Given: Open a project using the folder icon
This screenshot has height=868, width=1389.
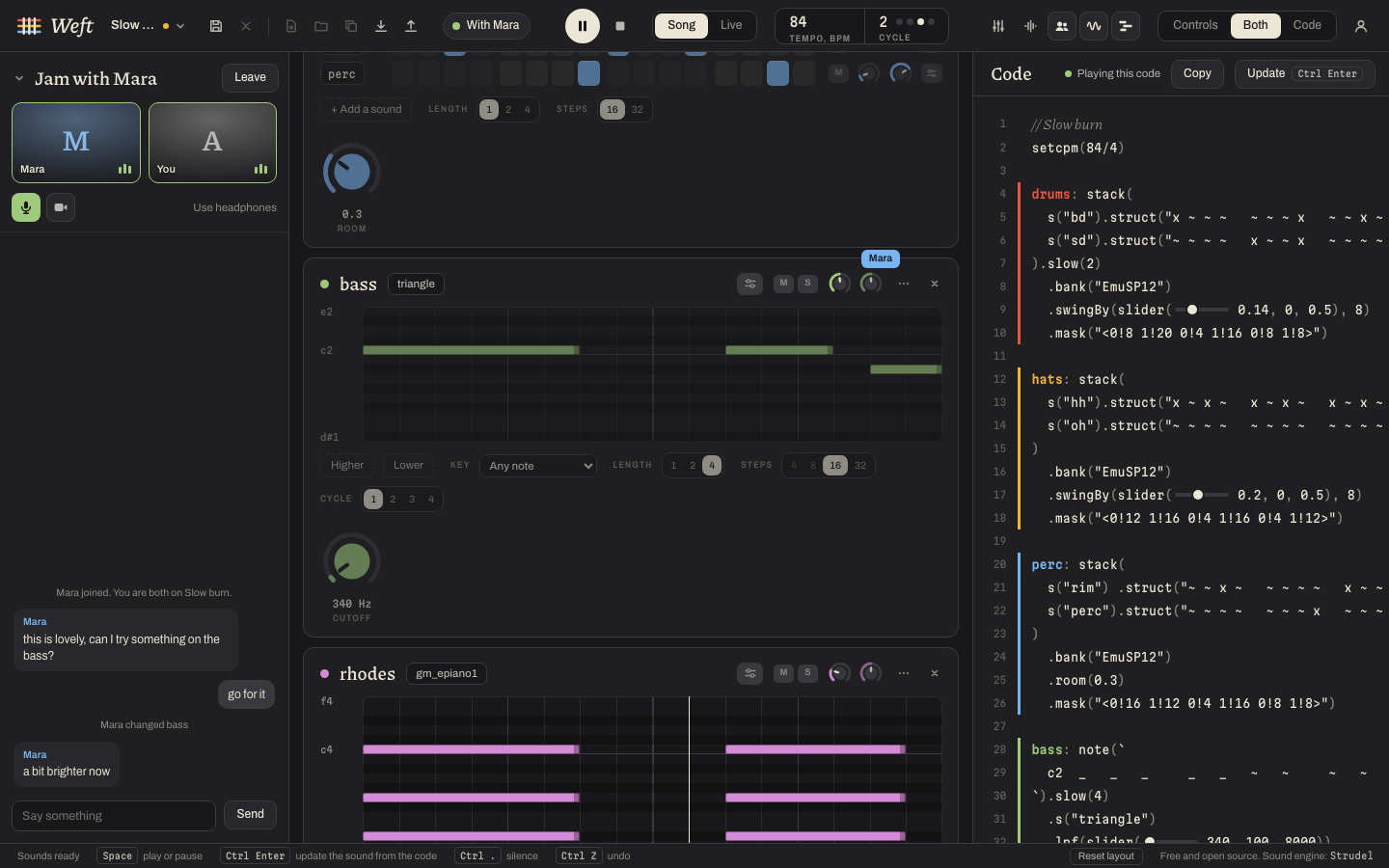Looking at the screenshot, I should 321,26.
